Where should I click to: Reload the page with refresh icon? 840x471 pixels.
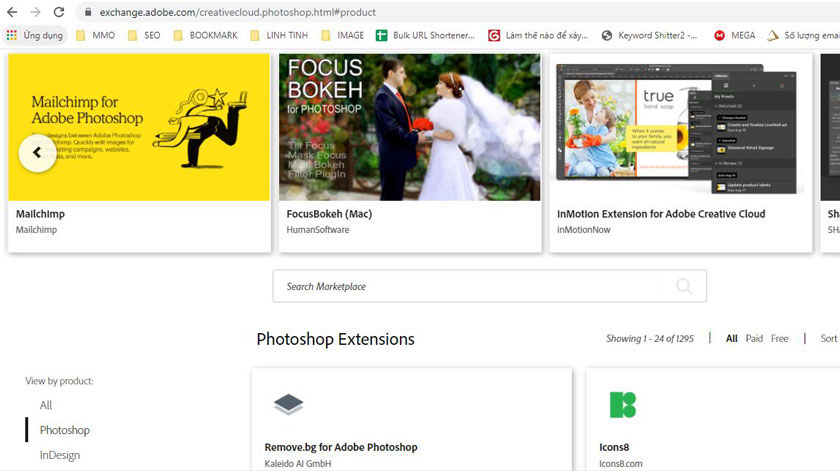[59, 12]
